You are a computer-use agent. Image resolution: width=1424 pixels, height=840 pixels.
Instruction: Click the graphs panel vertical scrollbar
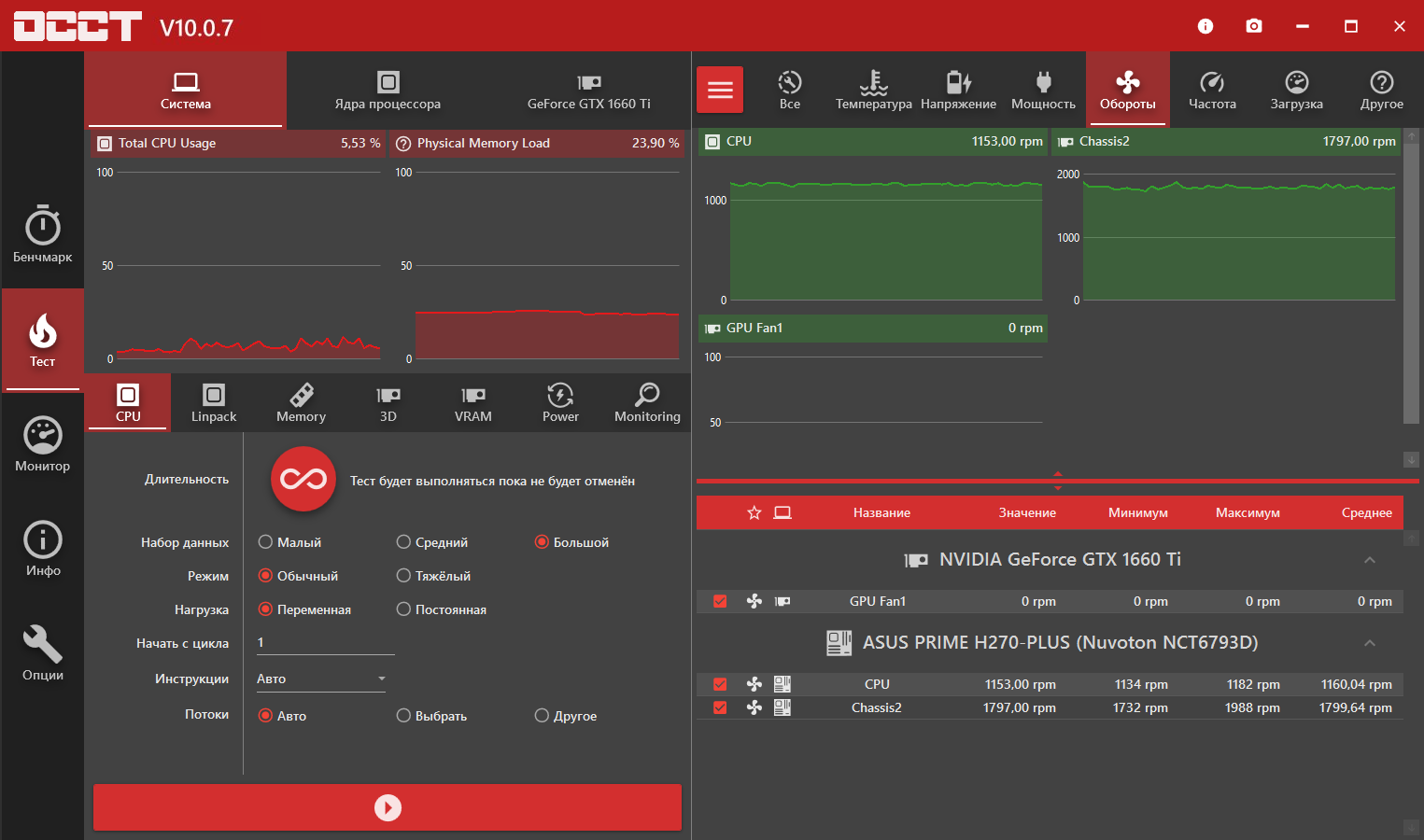click(x=1412, y=282)
